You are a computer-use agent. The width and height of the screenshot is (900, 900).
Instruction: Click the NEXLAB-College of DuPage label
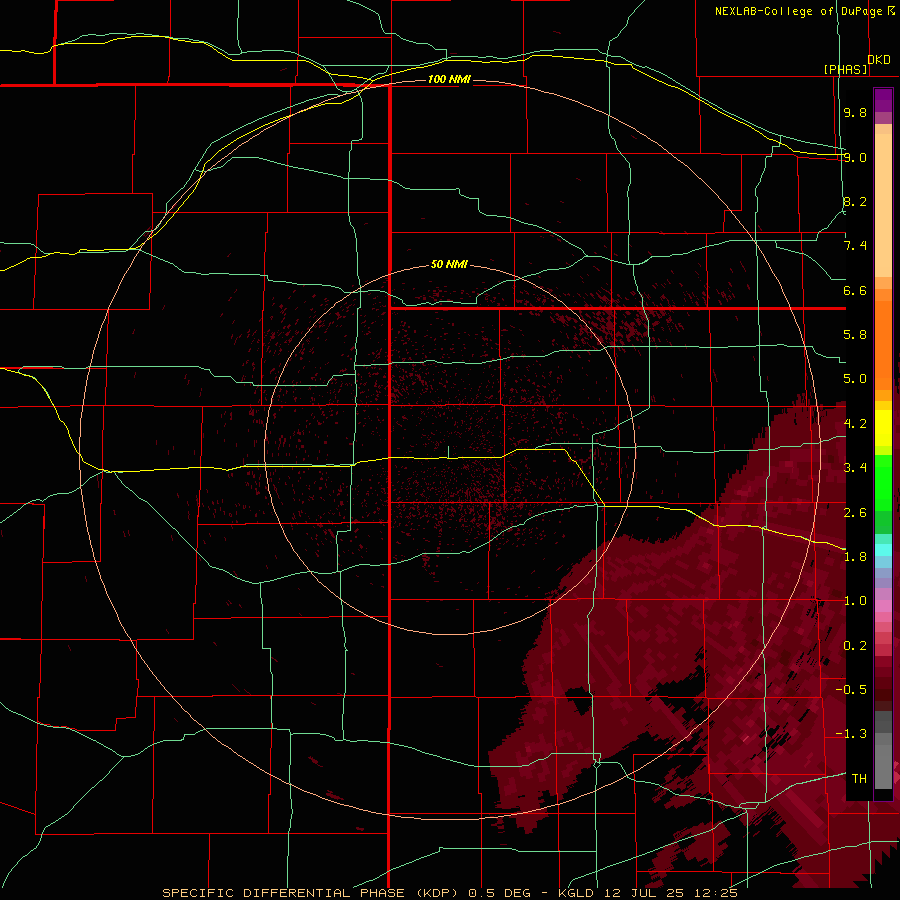pyautogui.click(x=798, y=11)
